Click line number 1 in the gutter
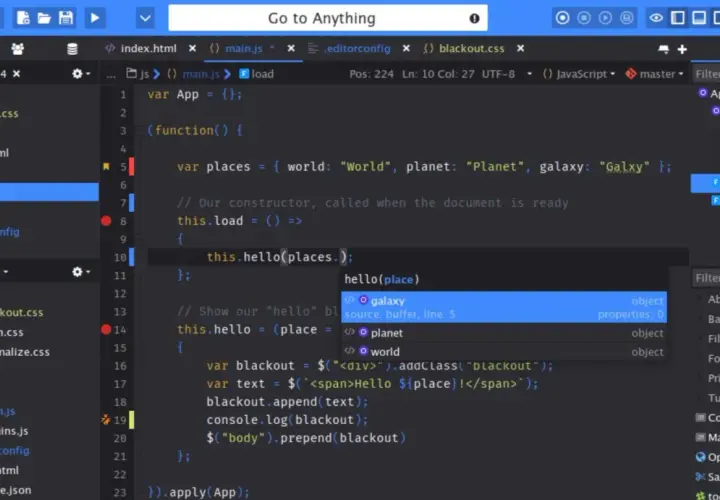720x500 pixels. pyautogui.click(x=123, y=95)
